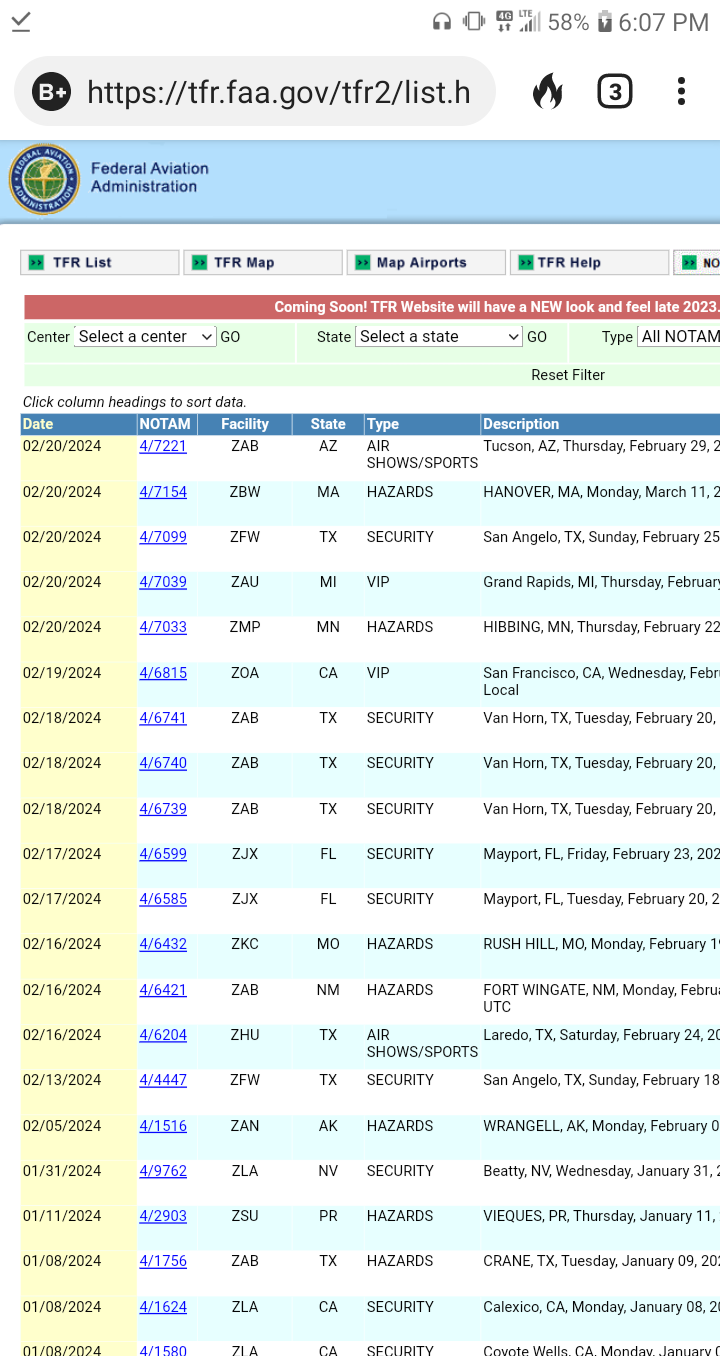720x1356 pixels.
Task: Click GO next to center selector
Action: (230, 337)
